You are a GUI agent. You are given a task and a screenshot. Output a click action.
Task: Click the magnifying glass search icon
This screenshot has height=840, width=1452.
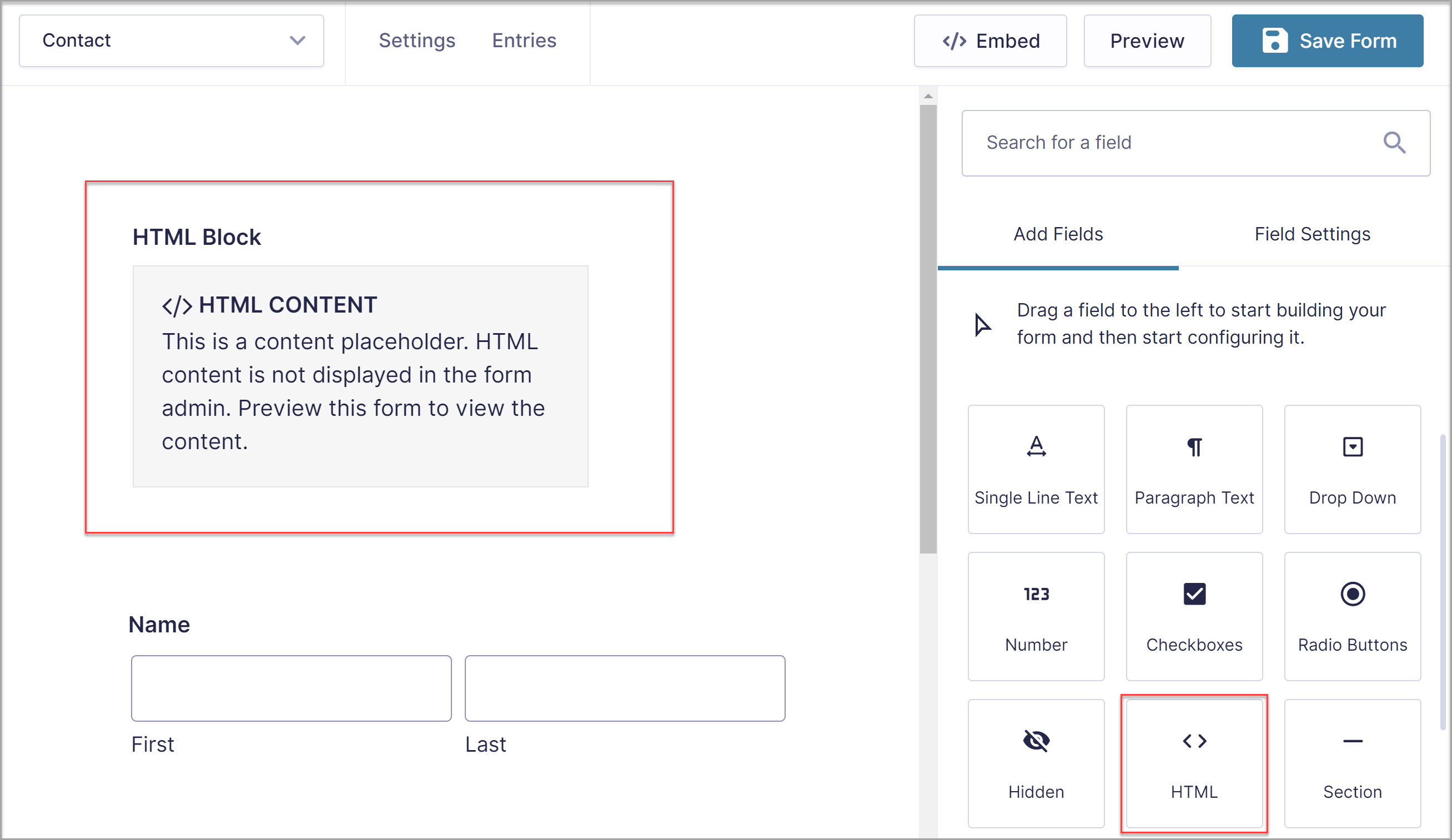point(1394,142)
